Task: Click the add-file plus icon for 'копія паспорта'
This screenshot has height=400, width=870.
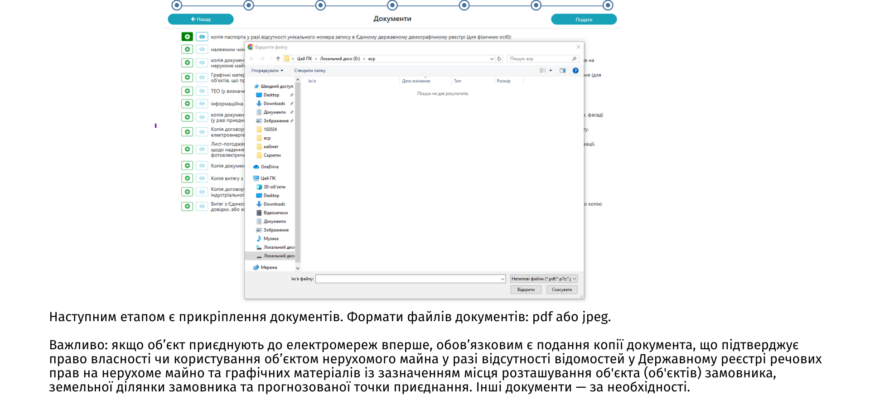Action: [188, 37]
